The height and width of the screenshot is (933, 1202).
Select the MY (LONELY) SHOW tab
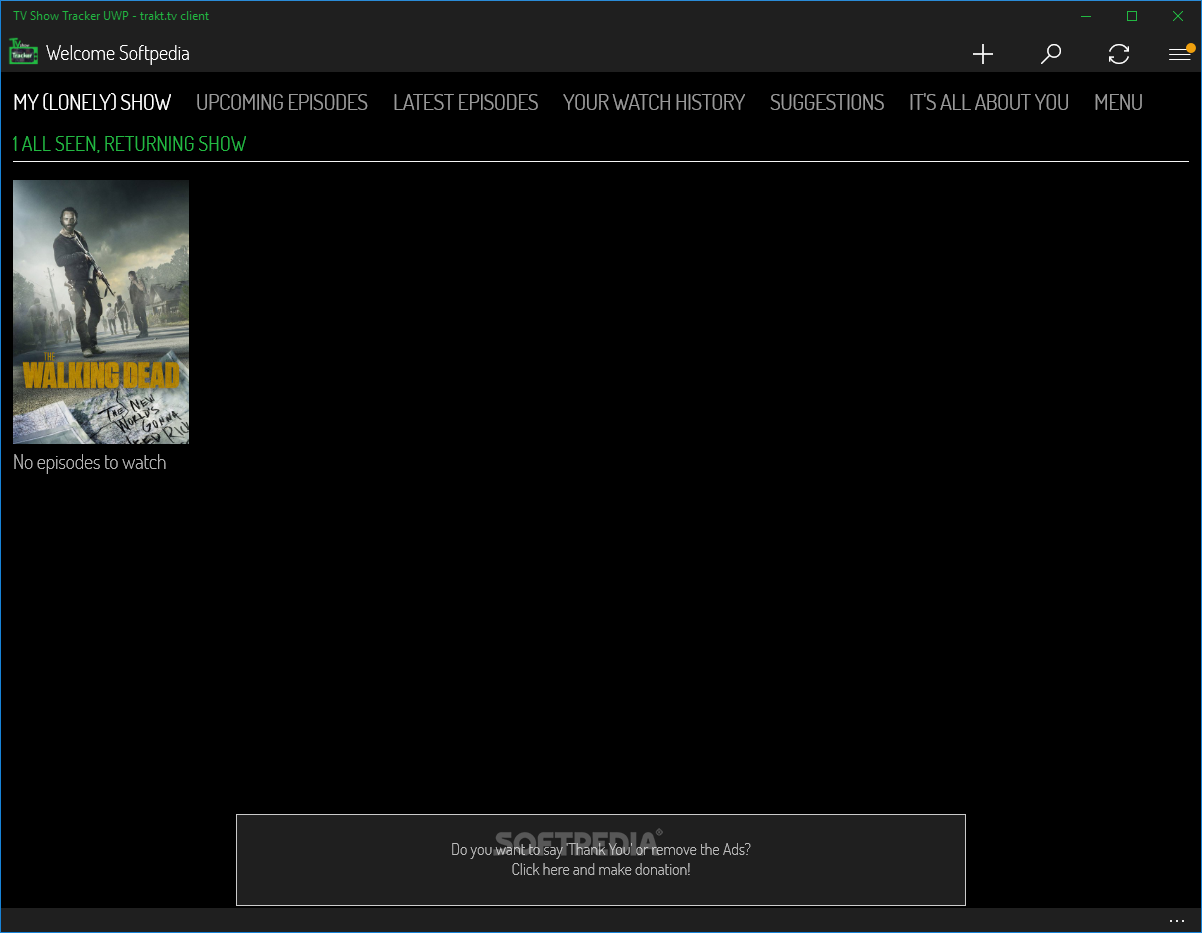pos(92,103)
